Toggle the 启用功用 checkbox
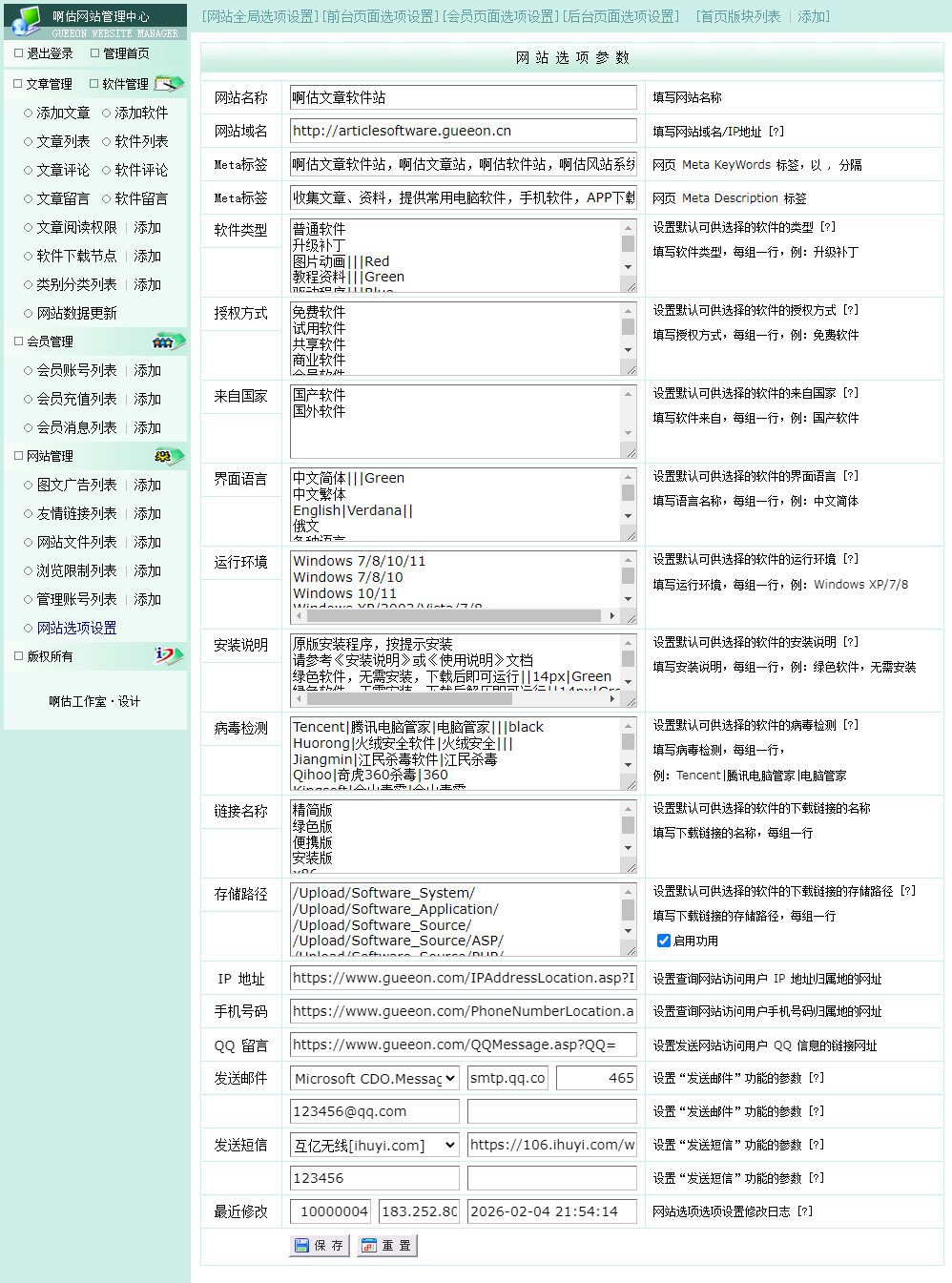The height and width of the screenshot is (1283, 952). coord(664,941)
